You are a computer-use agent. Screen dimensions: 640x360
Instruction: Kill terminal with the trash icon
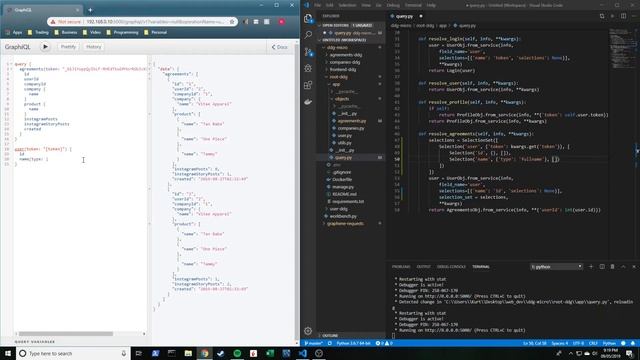pyautogui.click(x=612, y=267)
